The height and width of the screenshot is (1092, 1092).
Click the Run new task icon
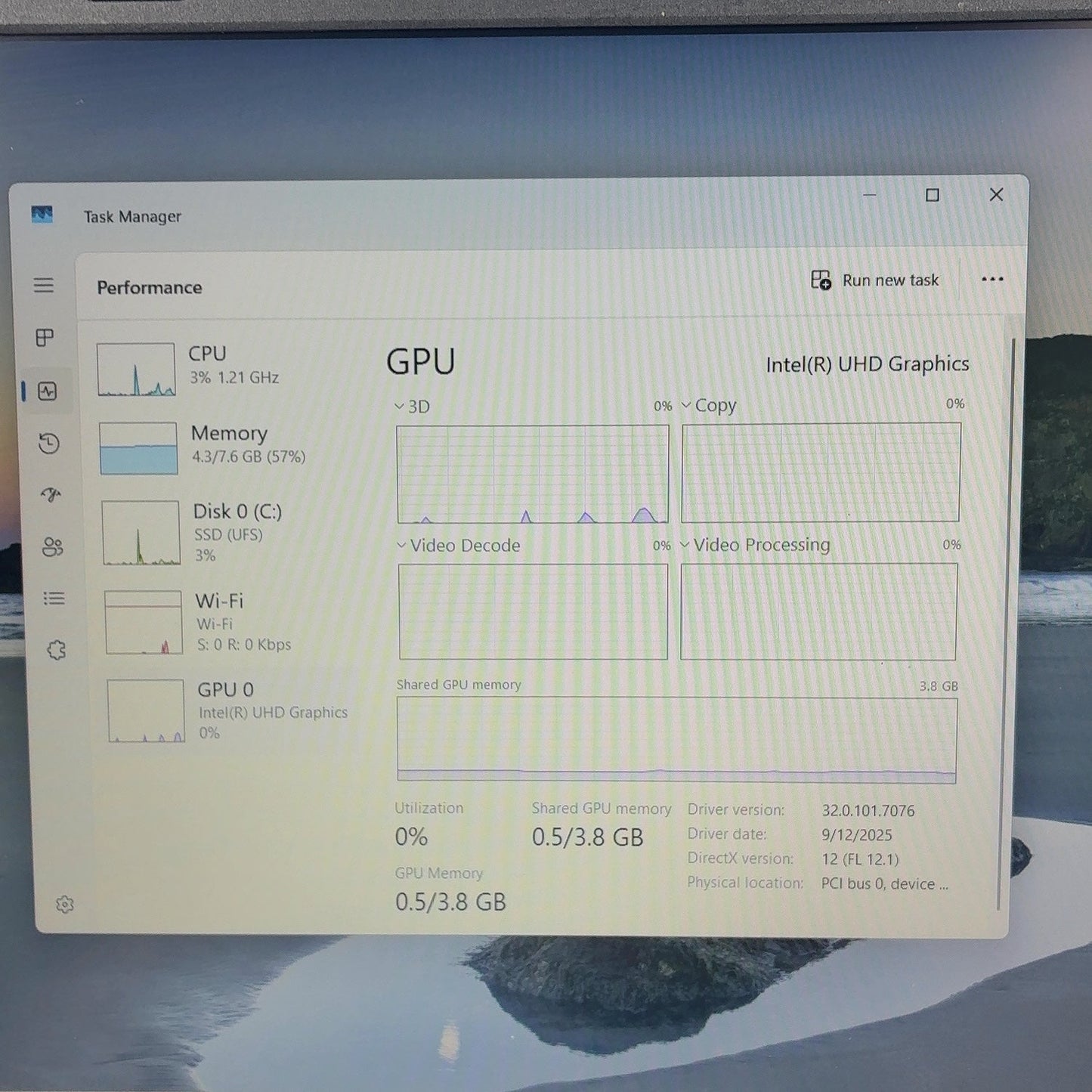click(x=821, y=280)
